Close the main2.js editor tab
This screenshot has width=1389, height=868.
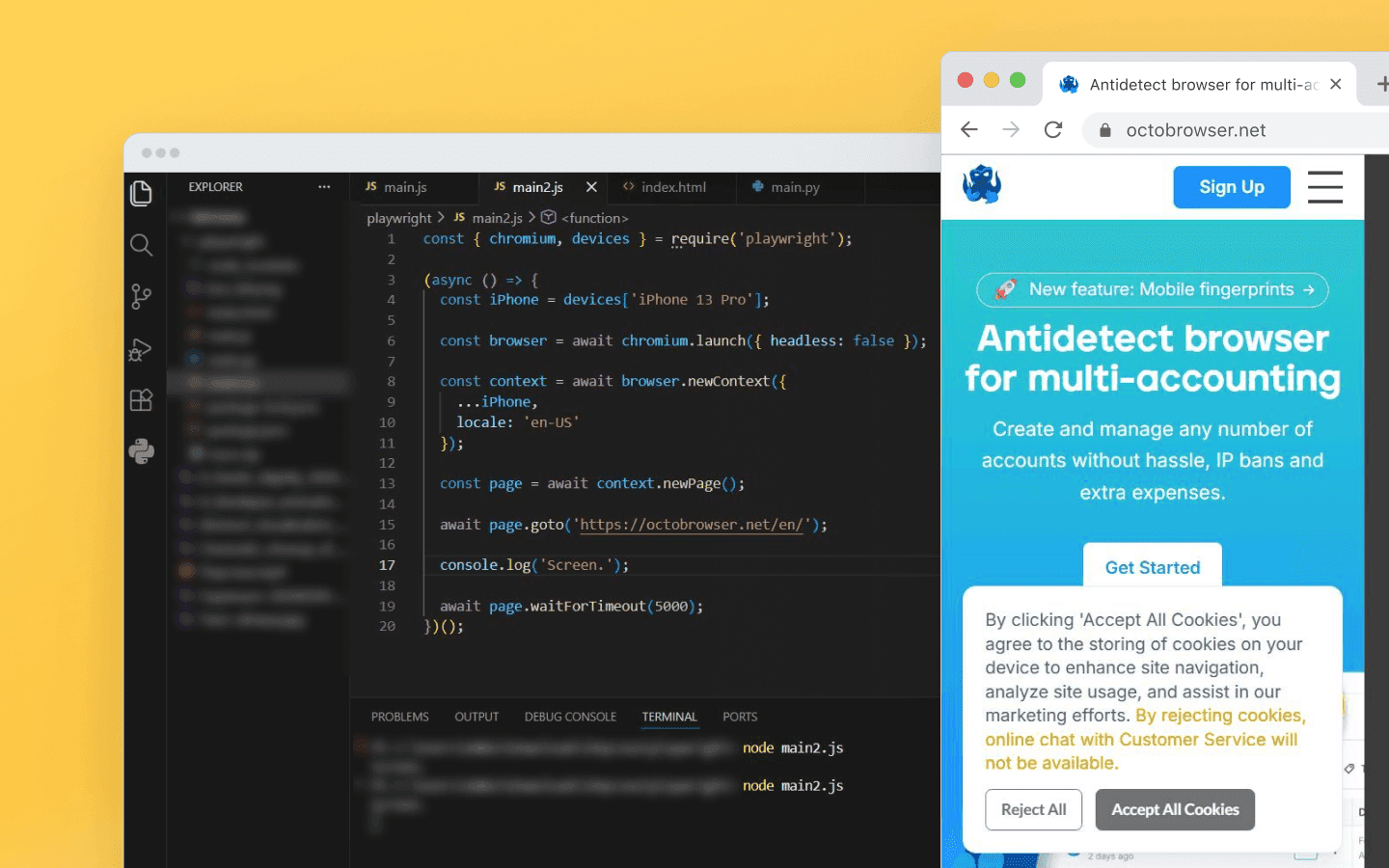click(591, 187)
